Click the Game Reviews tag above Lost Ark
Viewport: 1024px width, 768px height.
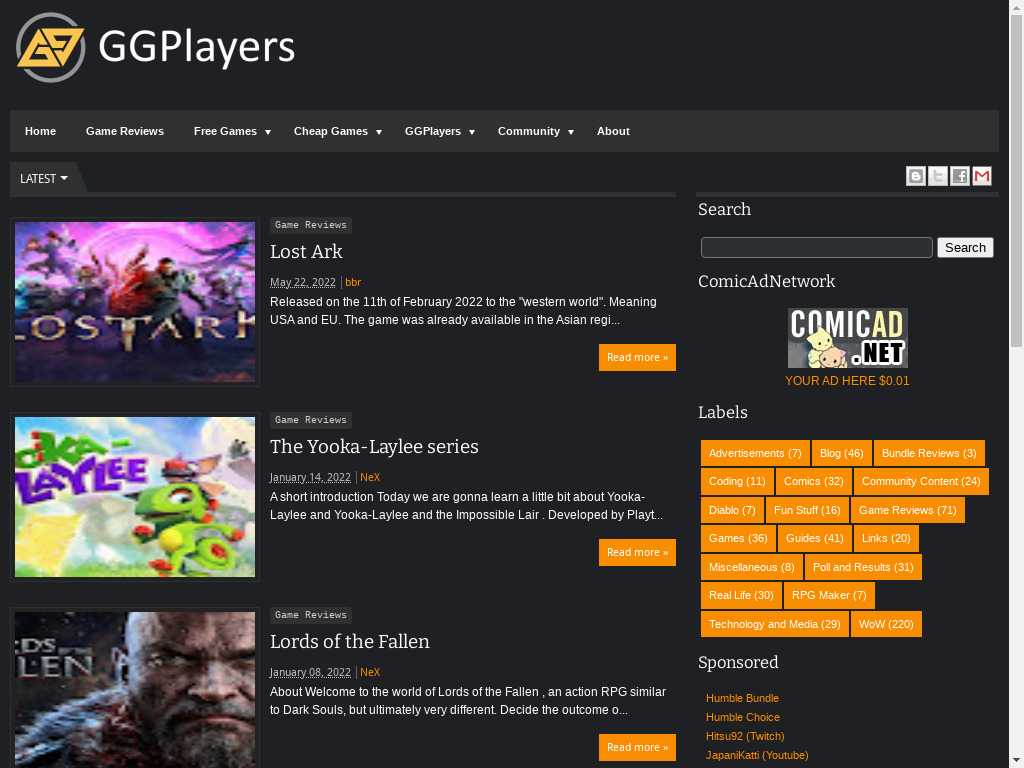pos(311,225)
